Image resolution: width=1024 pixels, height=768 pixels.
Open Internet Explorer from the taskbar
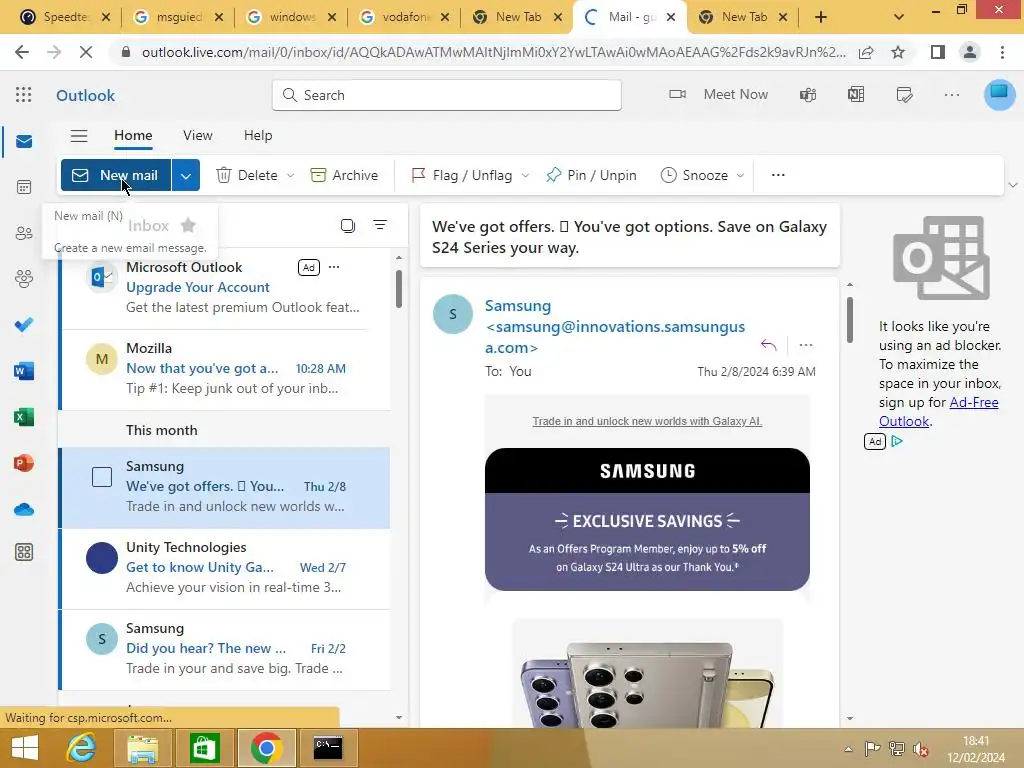point(82,748)
